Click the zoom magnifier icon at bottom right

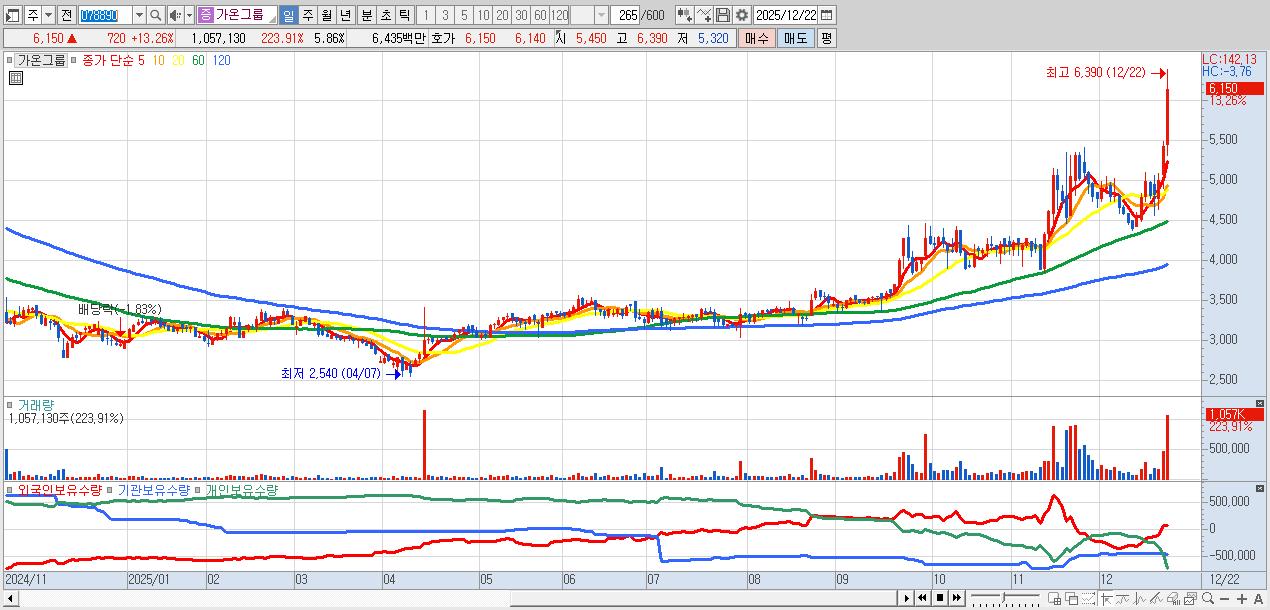[x=1207, y=598]
